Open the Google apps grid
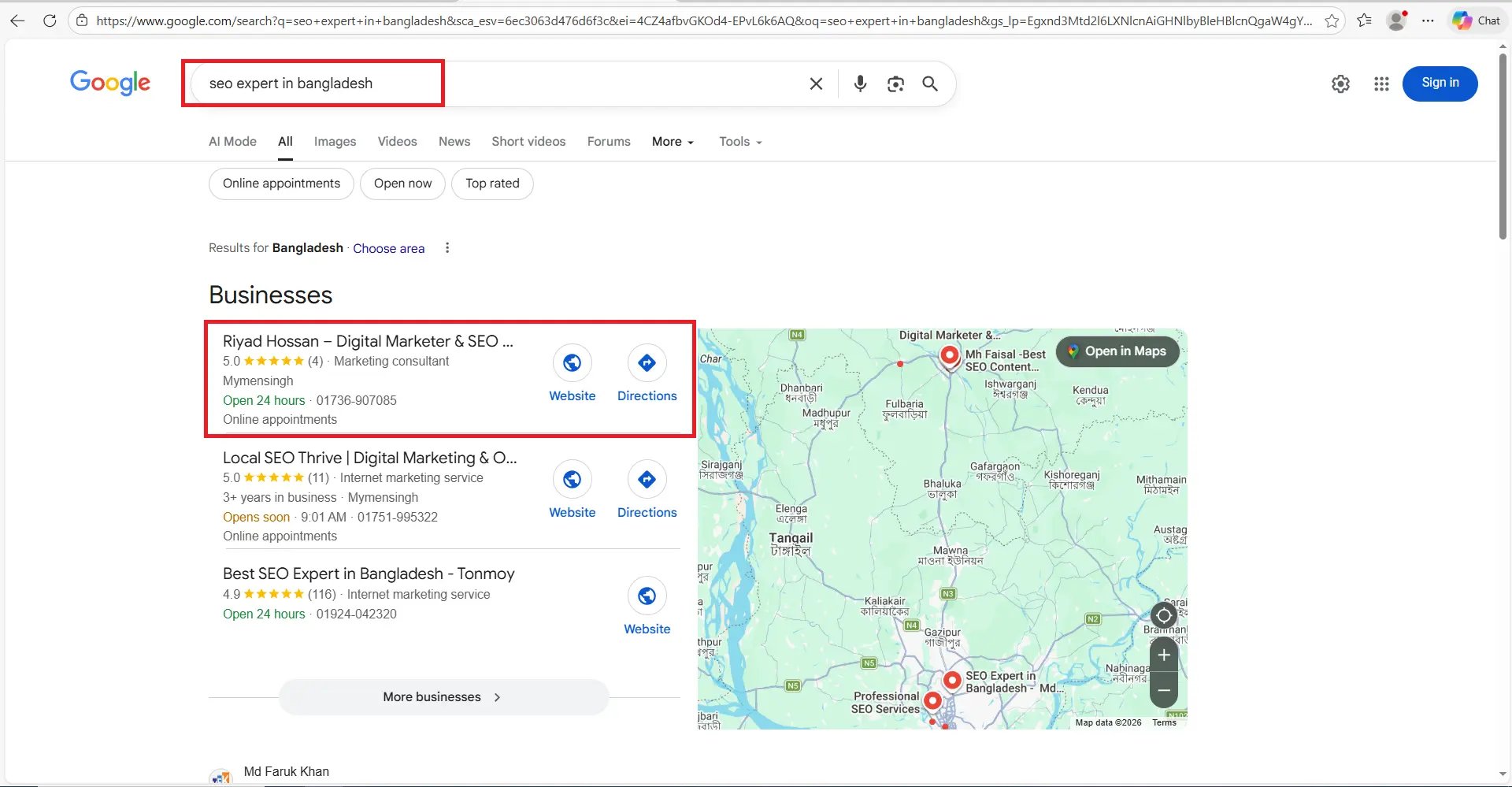Viewport: 1512px width, 787px height. (1380, 84)
